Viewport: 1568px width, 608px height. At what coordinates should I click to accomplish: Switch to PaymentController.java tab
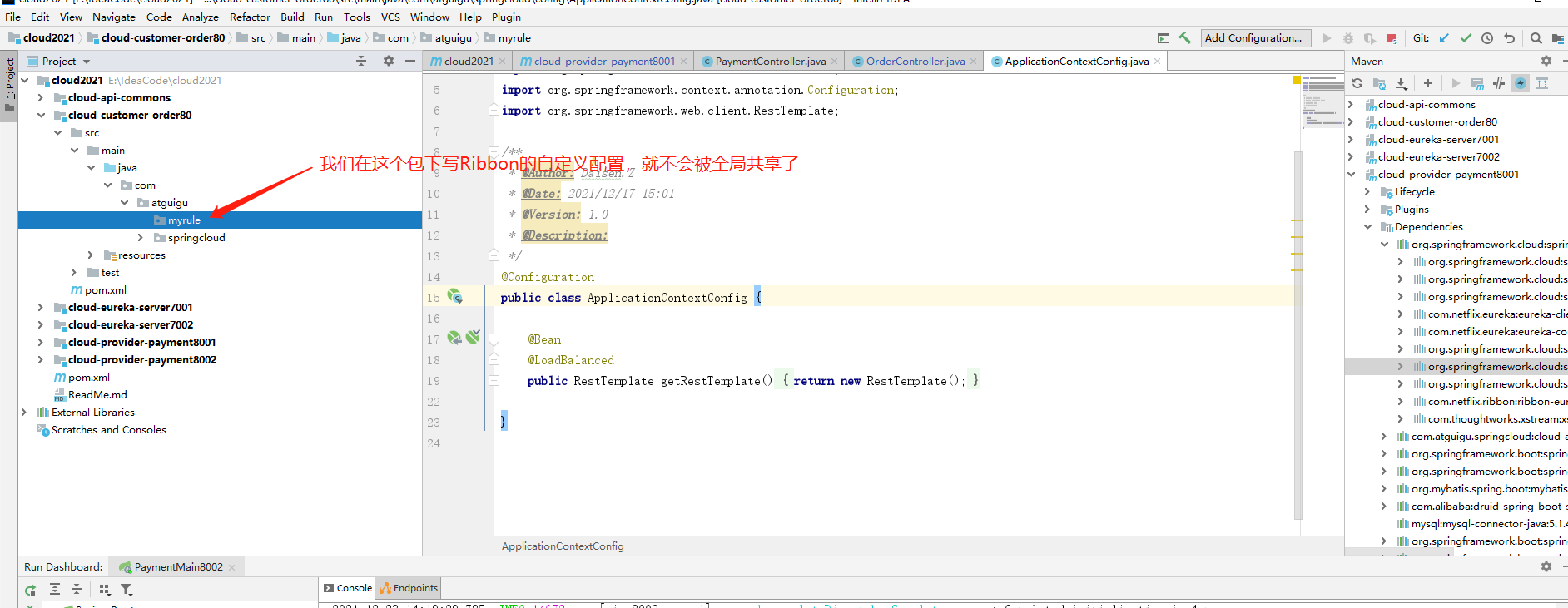(x=770, y=61)
